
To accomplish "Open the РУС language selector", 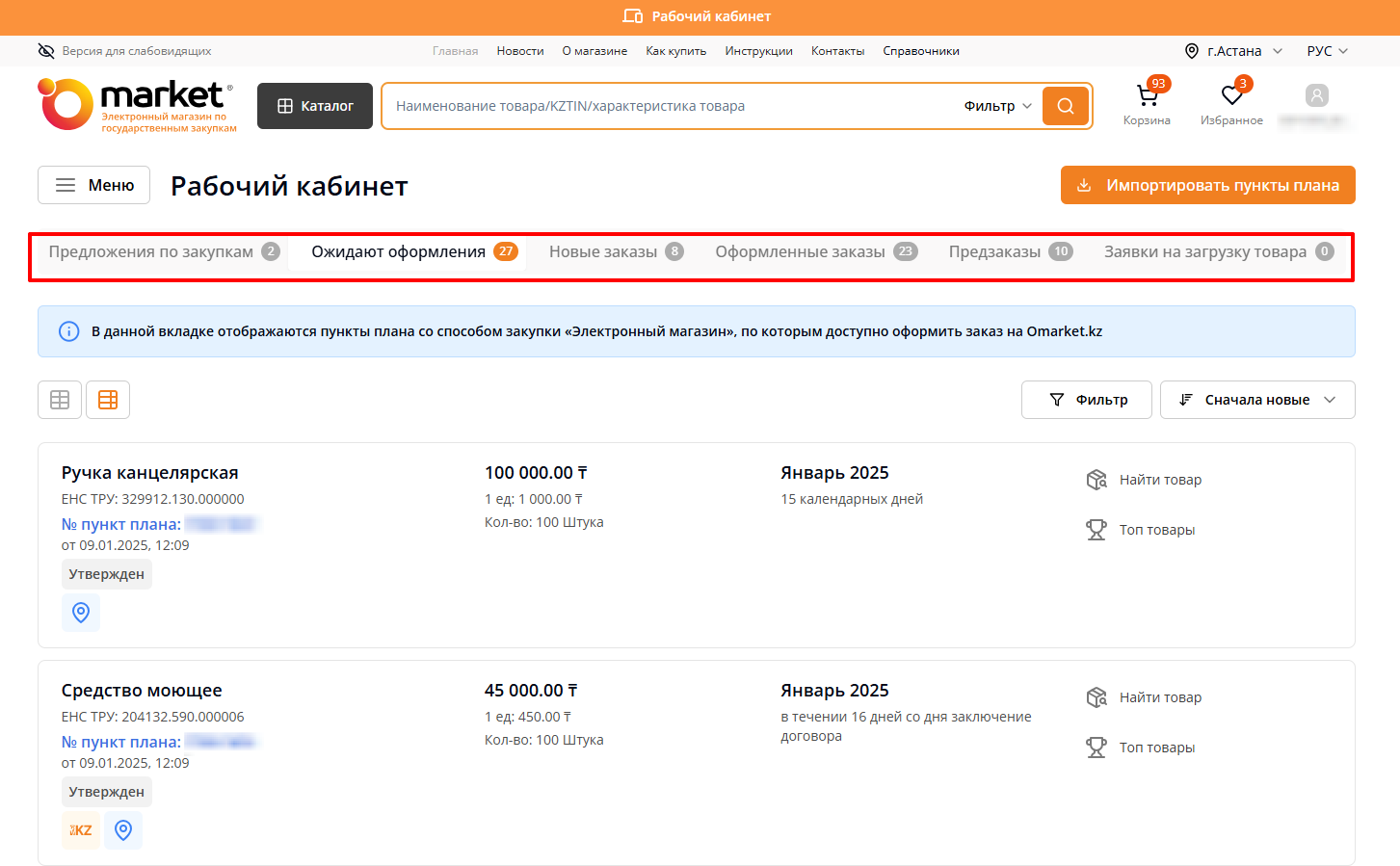I will (x=1327, y=51).
